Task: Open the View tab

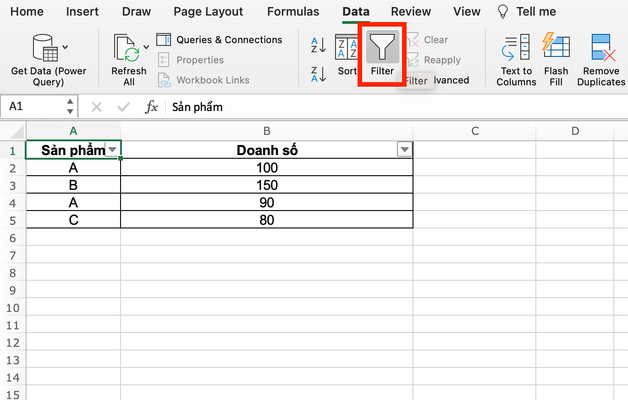Action: tap(467, 12)
